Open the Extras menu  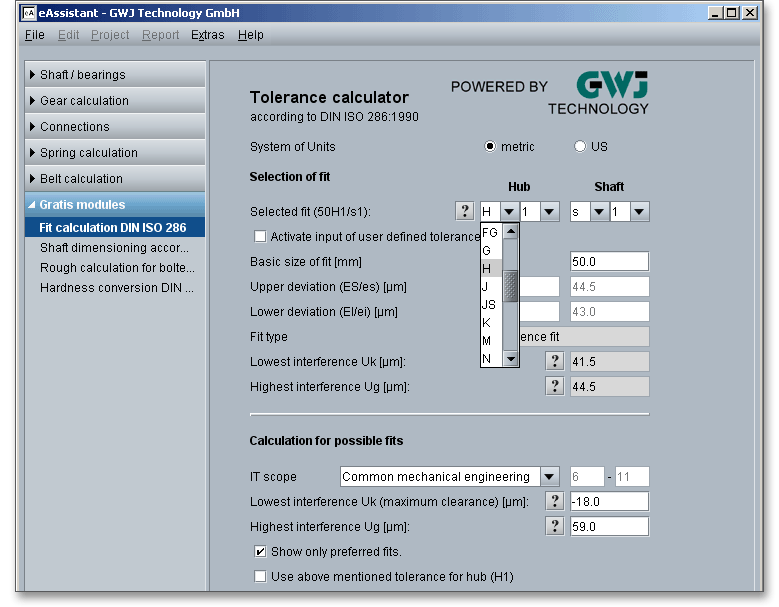[x=207, y=35]
